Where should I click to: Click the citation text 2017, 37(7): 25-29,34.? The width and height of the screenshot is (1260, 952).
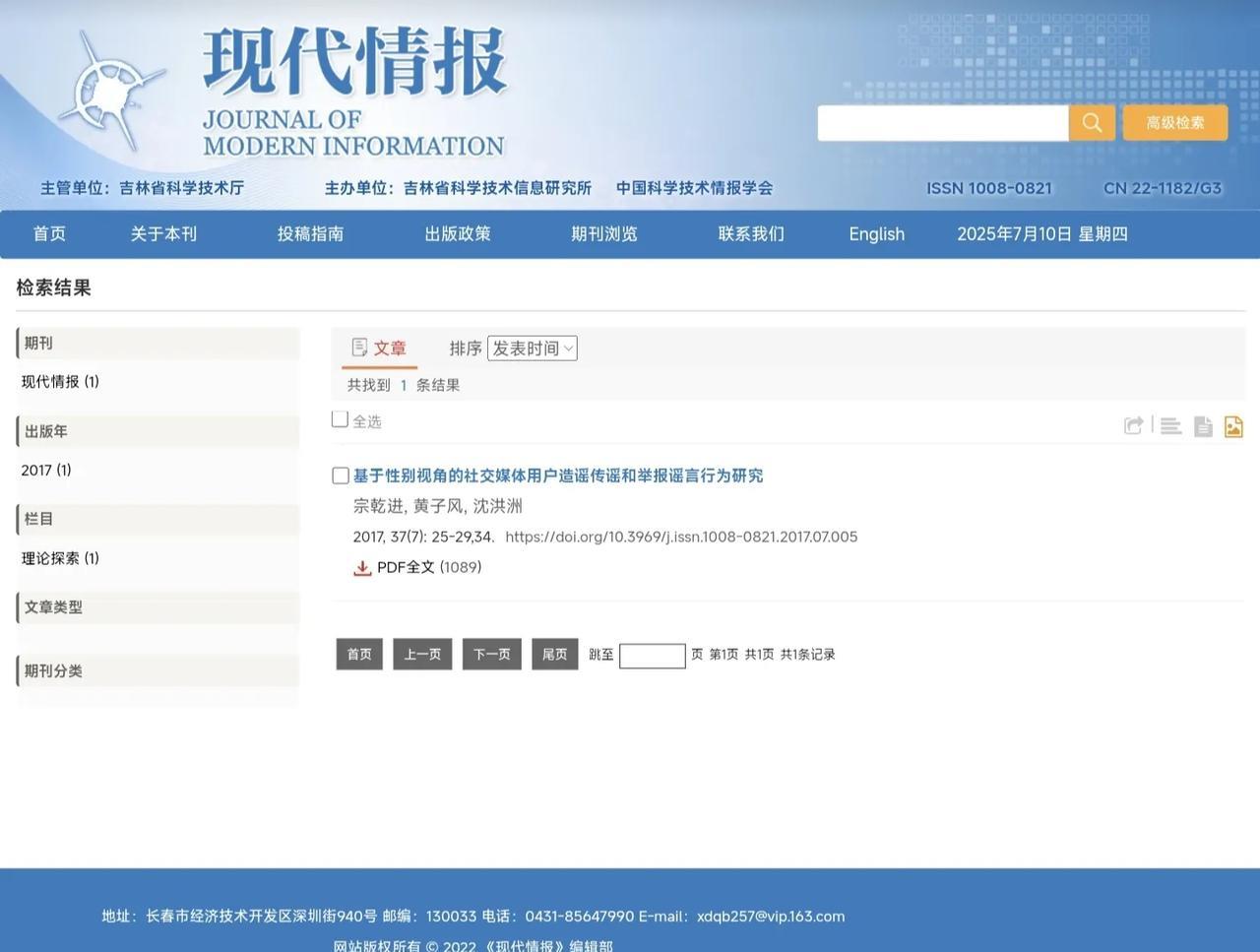[x=423, y=537]
